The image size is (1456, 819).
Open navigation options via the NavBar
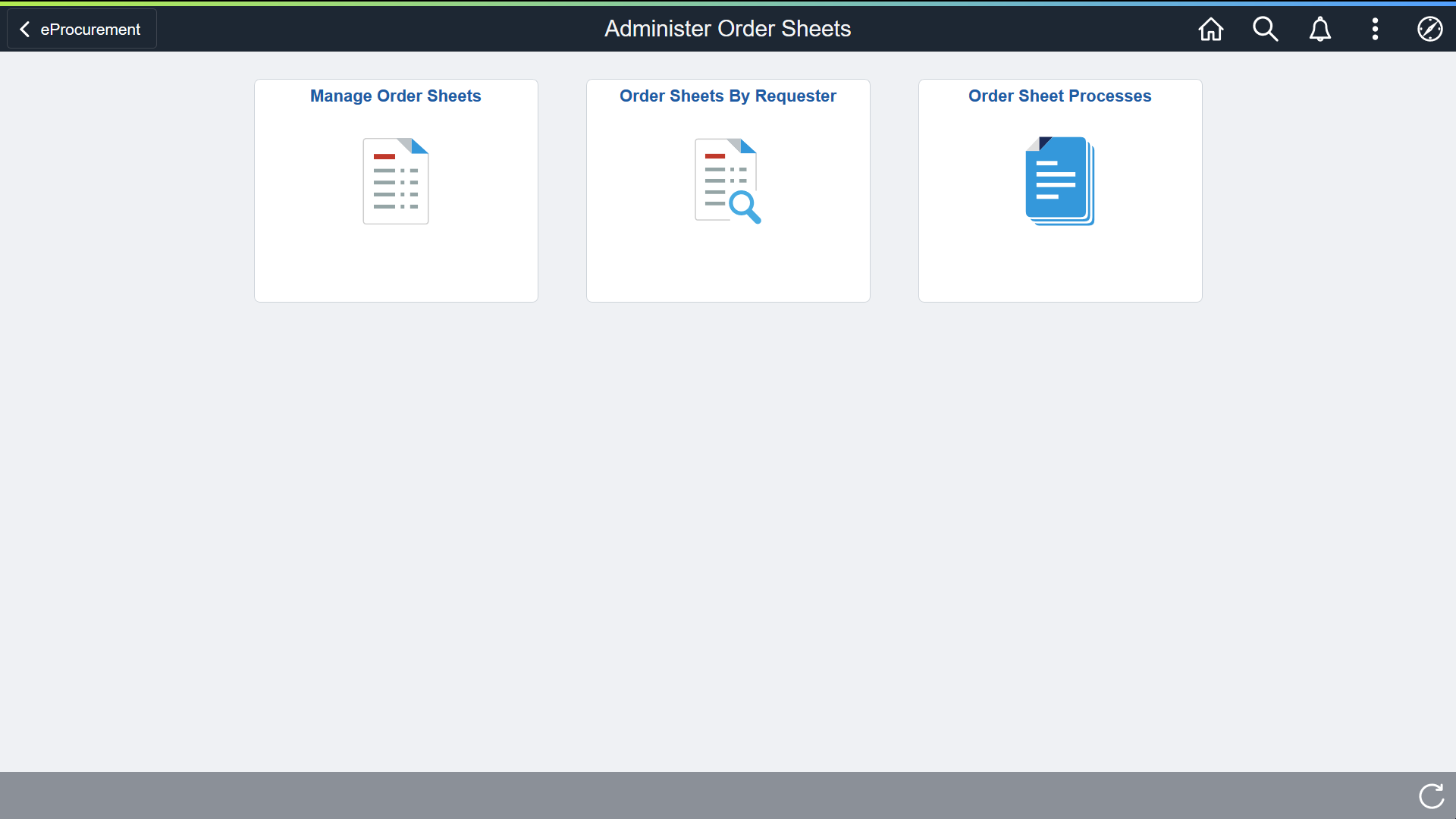tap(1429, 29)
